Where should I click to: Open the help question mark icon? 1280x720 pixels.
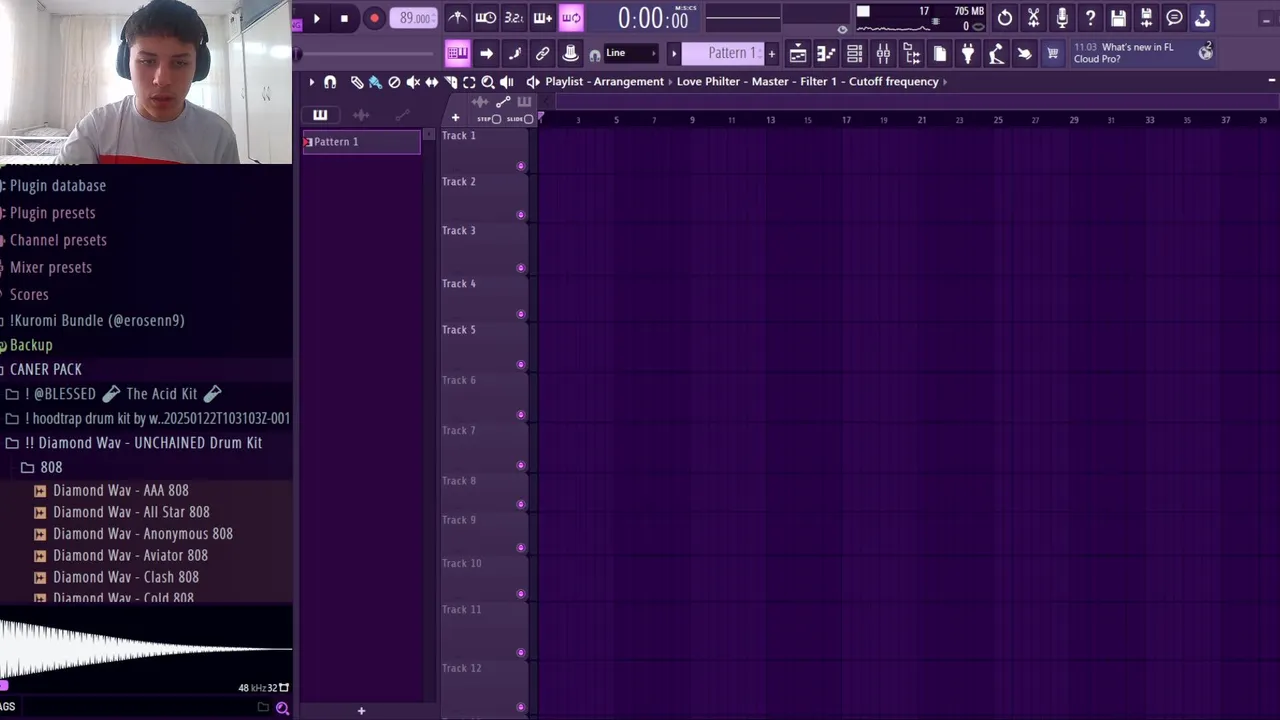(1090, 18)
